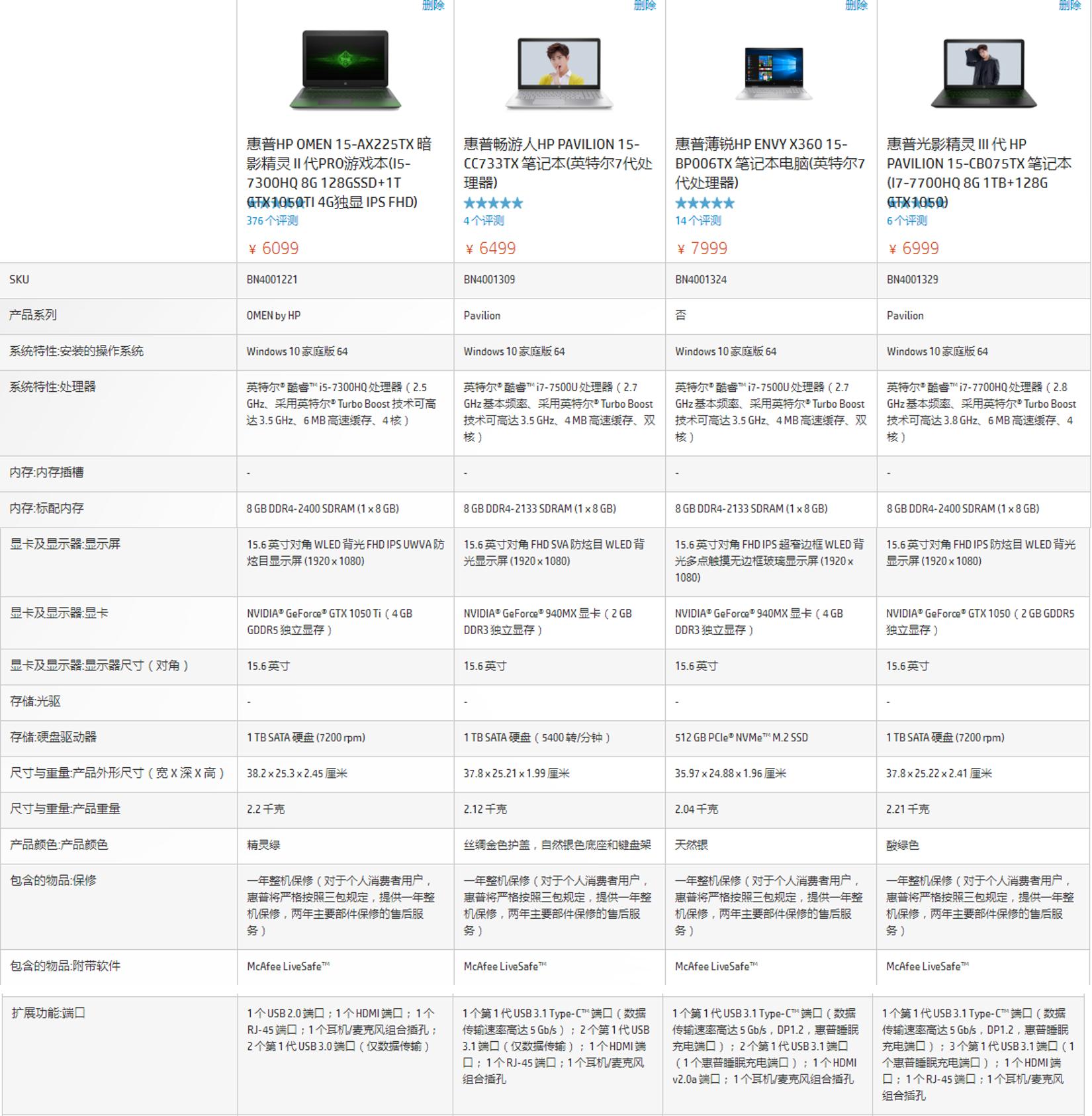Click the 扩展功能:端口 row label
Screen dimensions: 1092x1116
pyautogui.click(x=48, y=1013)
